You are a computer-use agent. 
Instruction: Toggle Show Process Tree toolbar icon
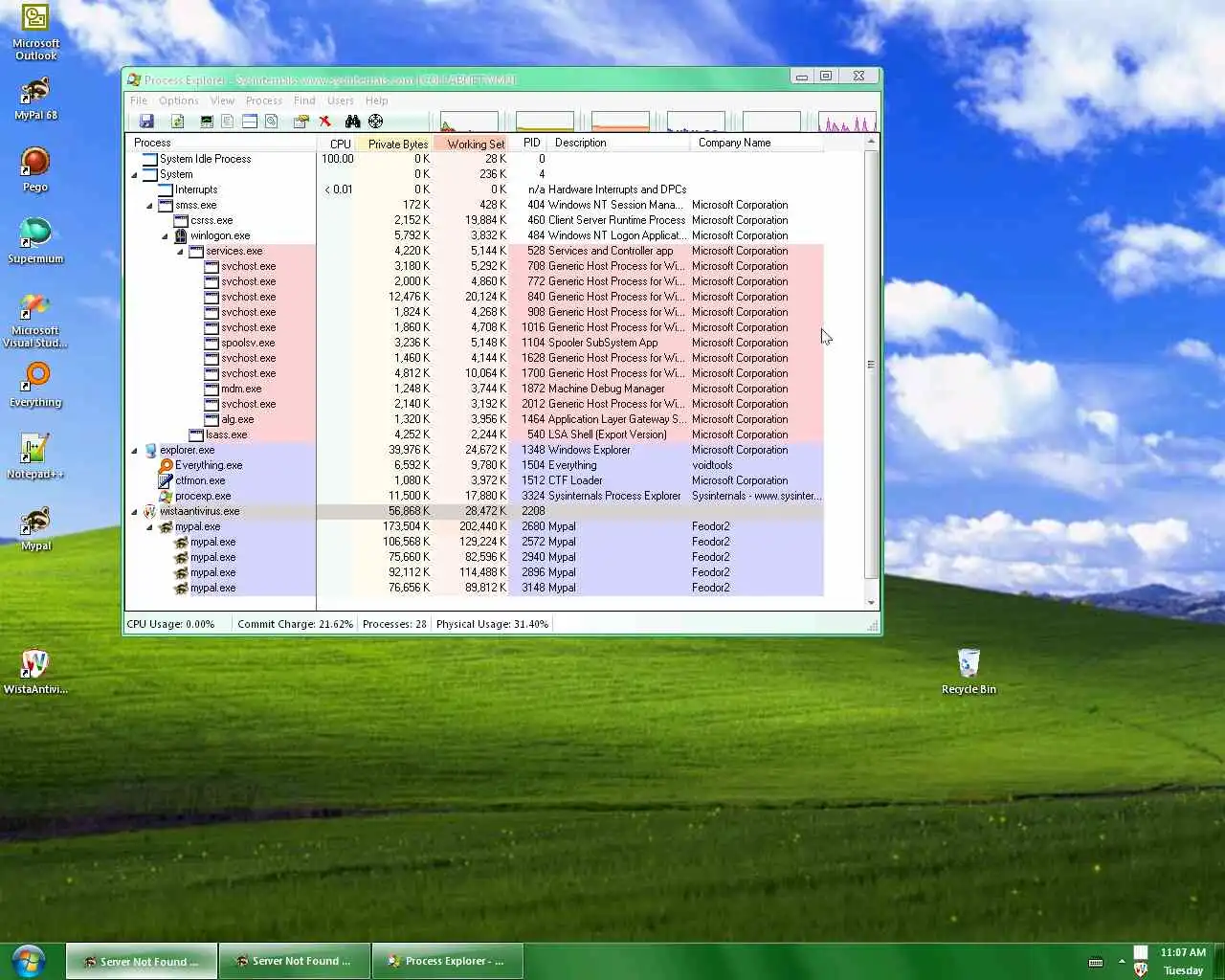(x=227, y=122)
